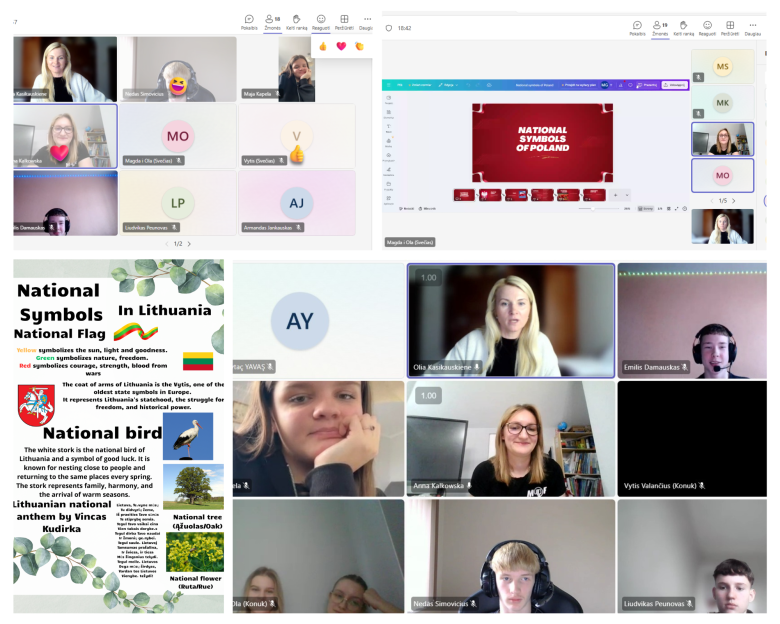Image resolution: width=780 pixels, height=624 pixels.
Task: Go to next page of 1/2 participants
Action: (189, 243)
